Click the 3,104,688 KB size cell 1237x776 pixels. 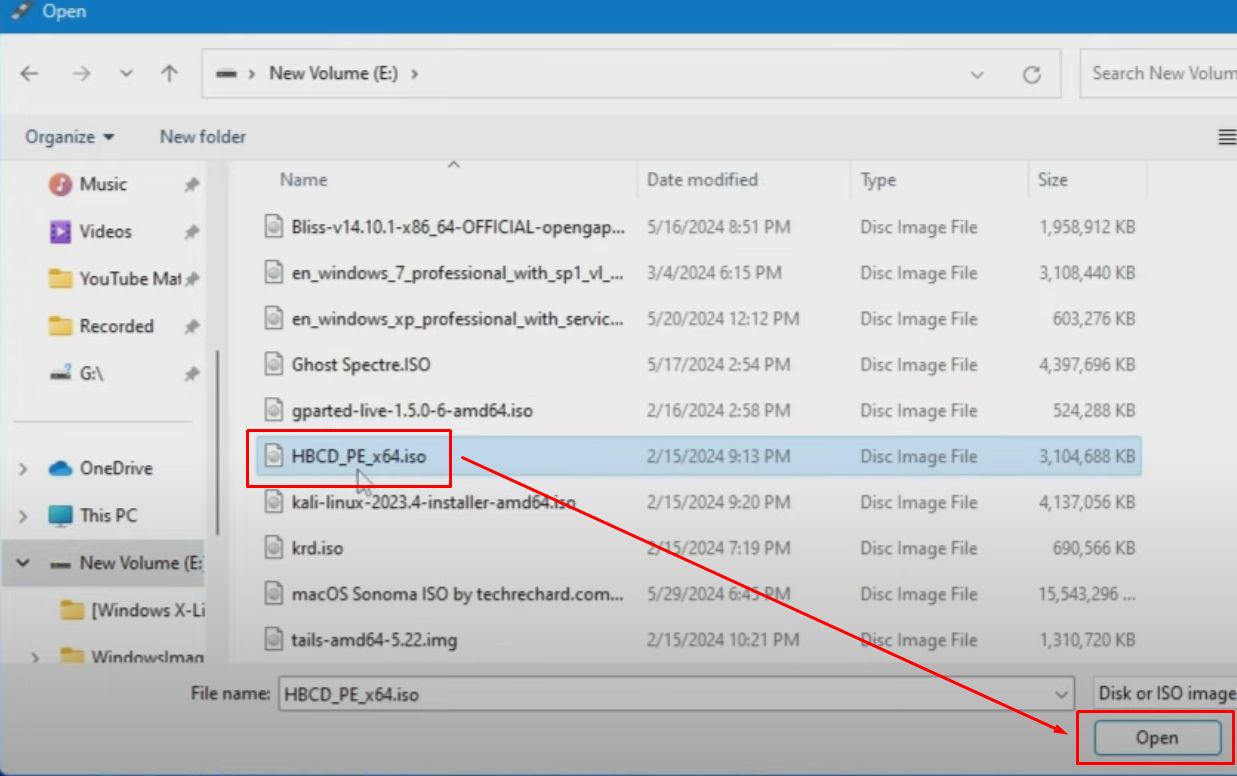[1087, 457]
